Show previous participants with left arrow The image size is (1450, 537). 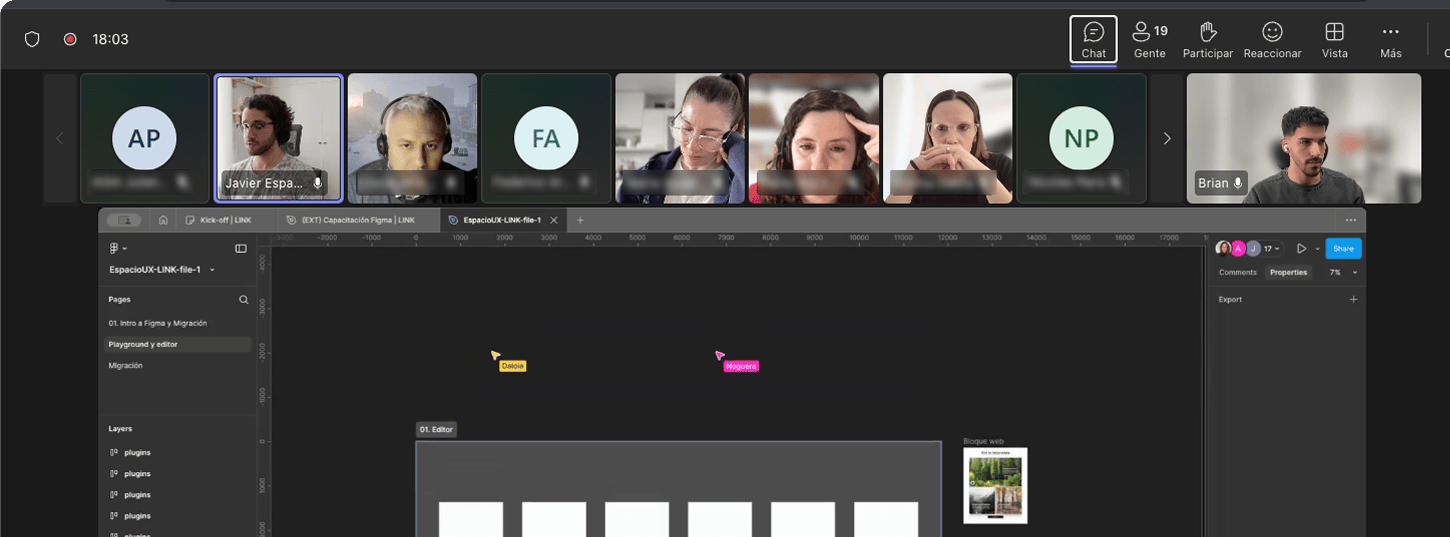(x=59, y=138)
